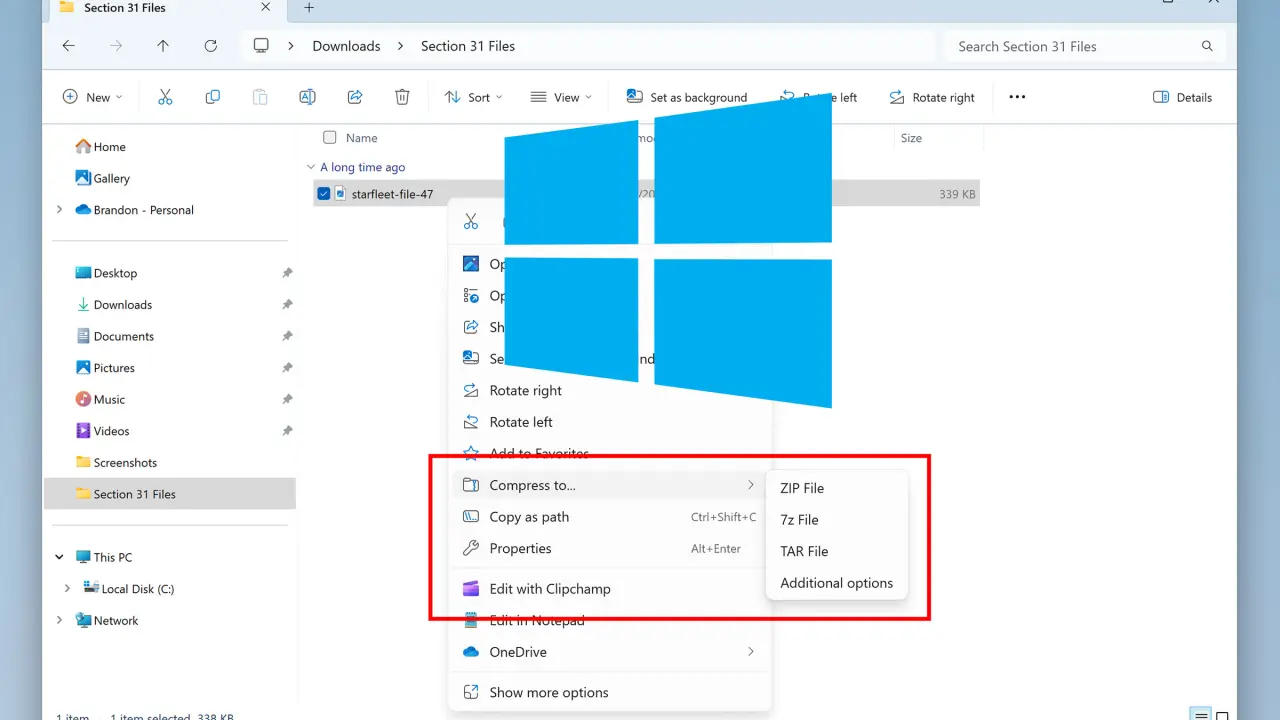
Task: Uncheck the starfleet-file-47 checkbox
Action: [x=324, y=194]
